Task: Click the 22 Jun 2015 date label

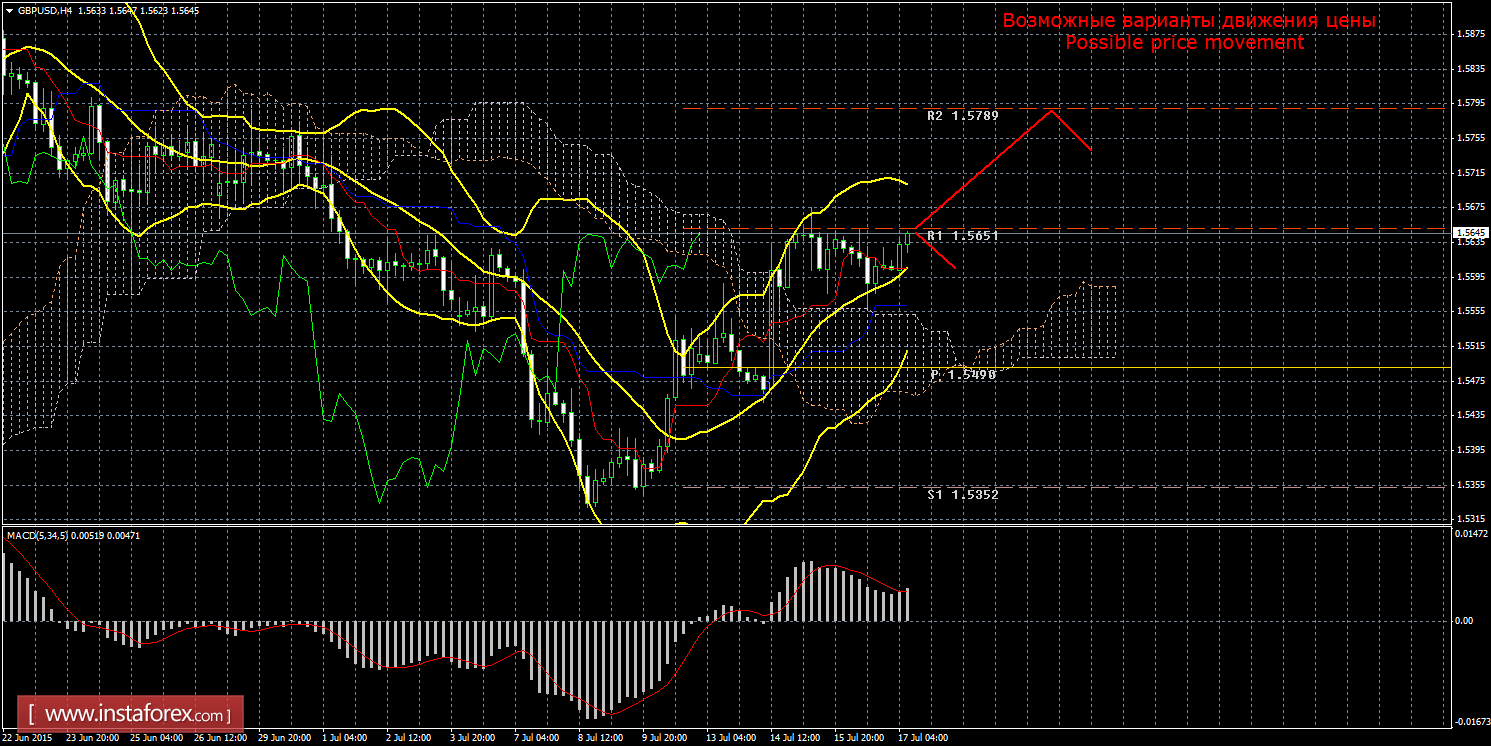Action: pyautogui.click(x=29, y=739)
